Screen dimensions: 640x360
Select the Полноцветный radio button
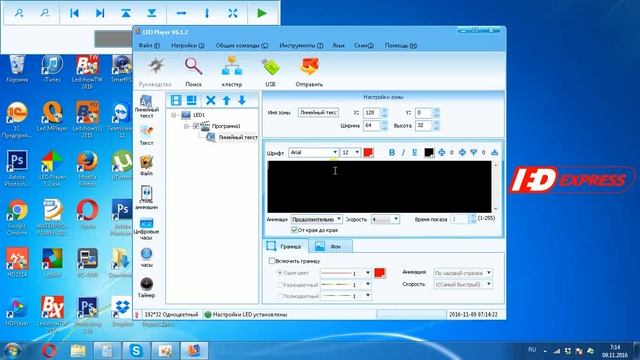click(x=280, y=296)
